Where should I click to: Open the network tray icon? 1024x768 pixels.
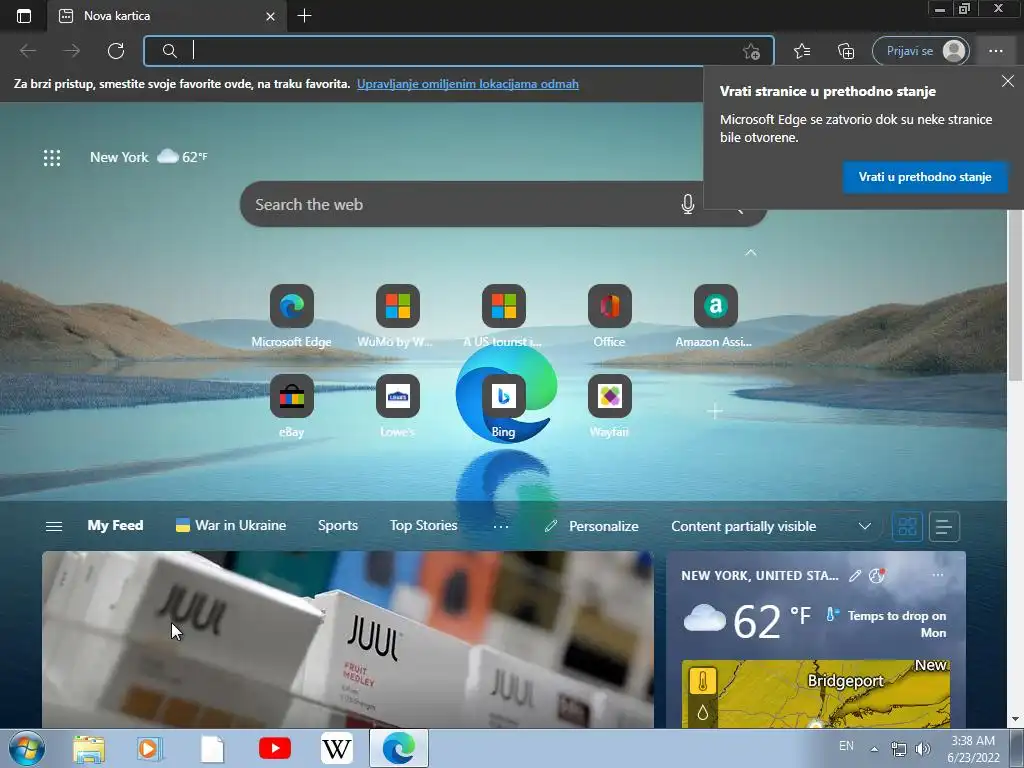899,749
